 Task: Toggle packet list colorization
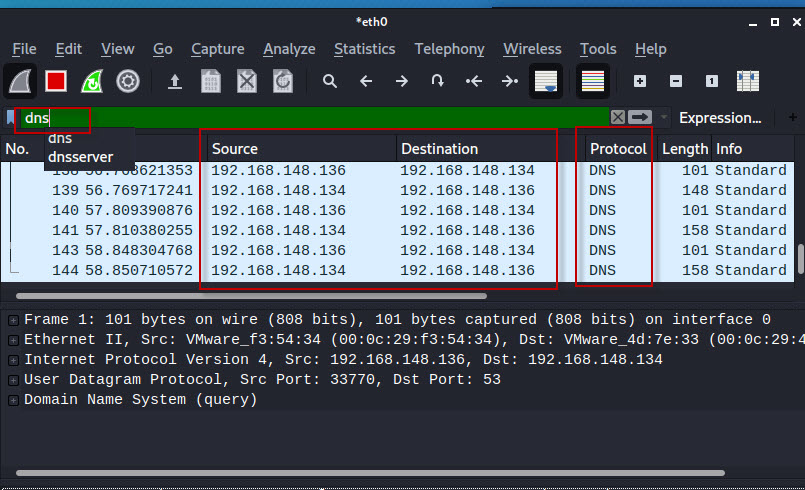coord(592,81)
